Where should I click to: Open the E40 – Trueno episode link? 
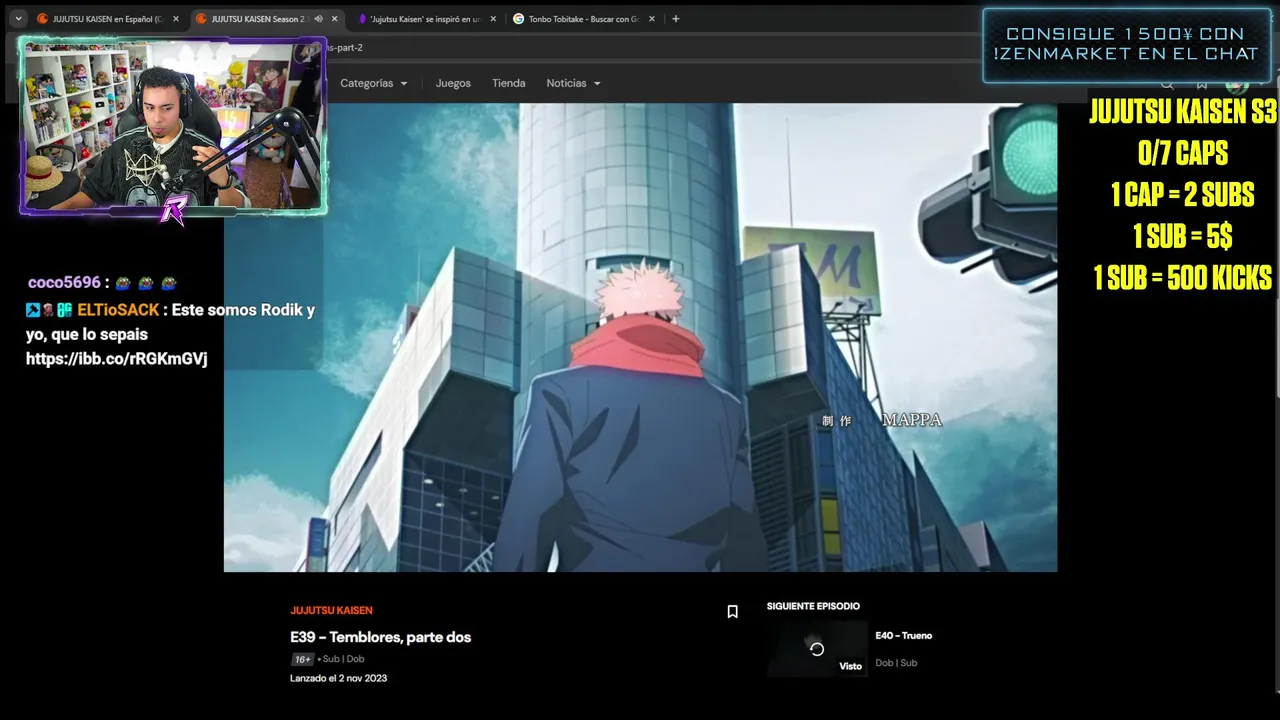pos(903,636)
